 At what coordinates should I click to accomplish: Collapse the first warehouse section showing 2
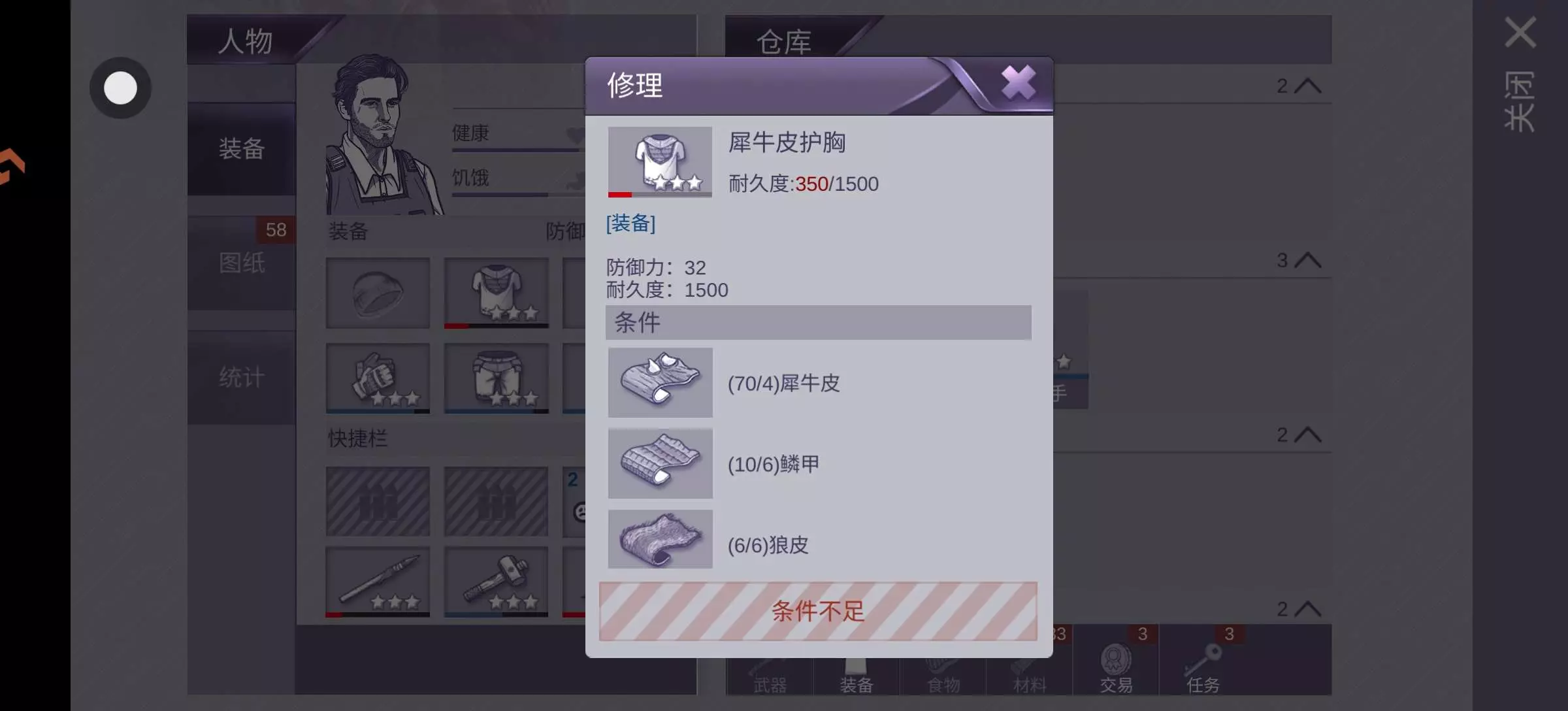(1299, 86)
